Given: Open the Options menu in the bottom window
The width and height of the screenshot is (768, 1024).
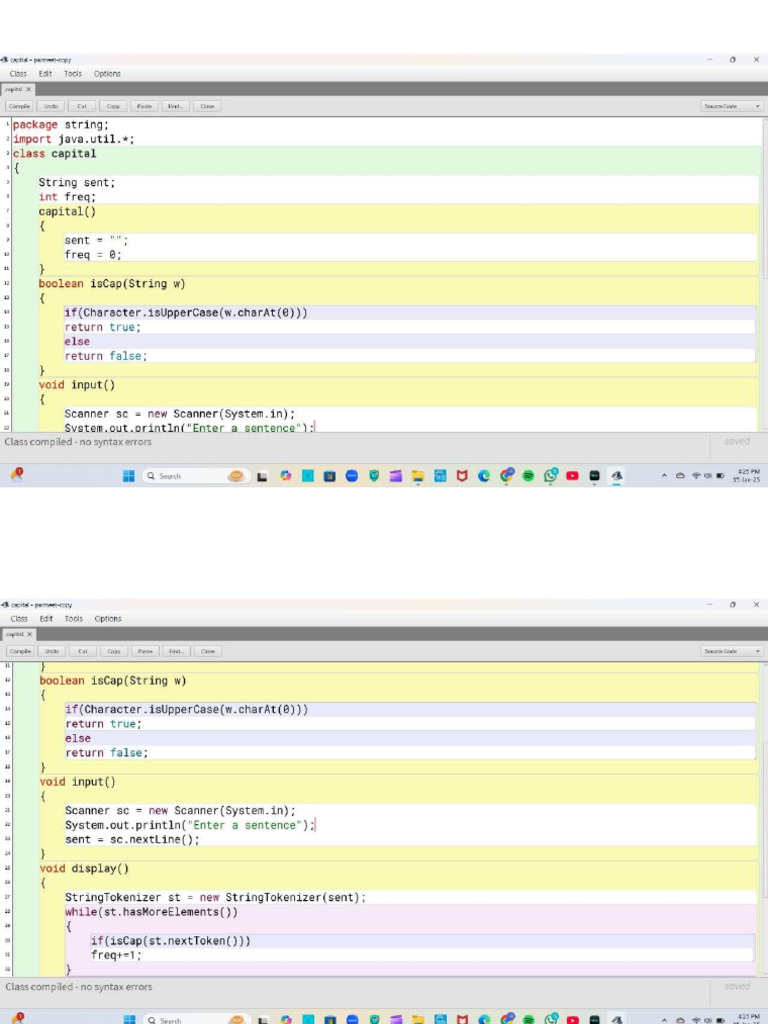Looking at the screenshot, I should coord(108,618).
